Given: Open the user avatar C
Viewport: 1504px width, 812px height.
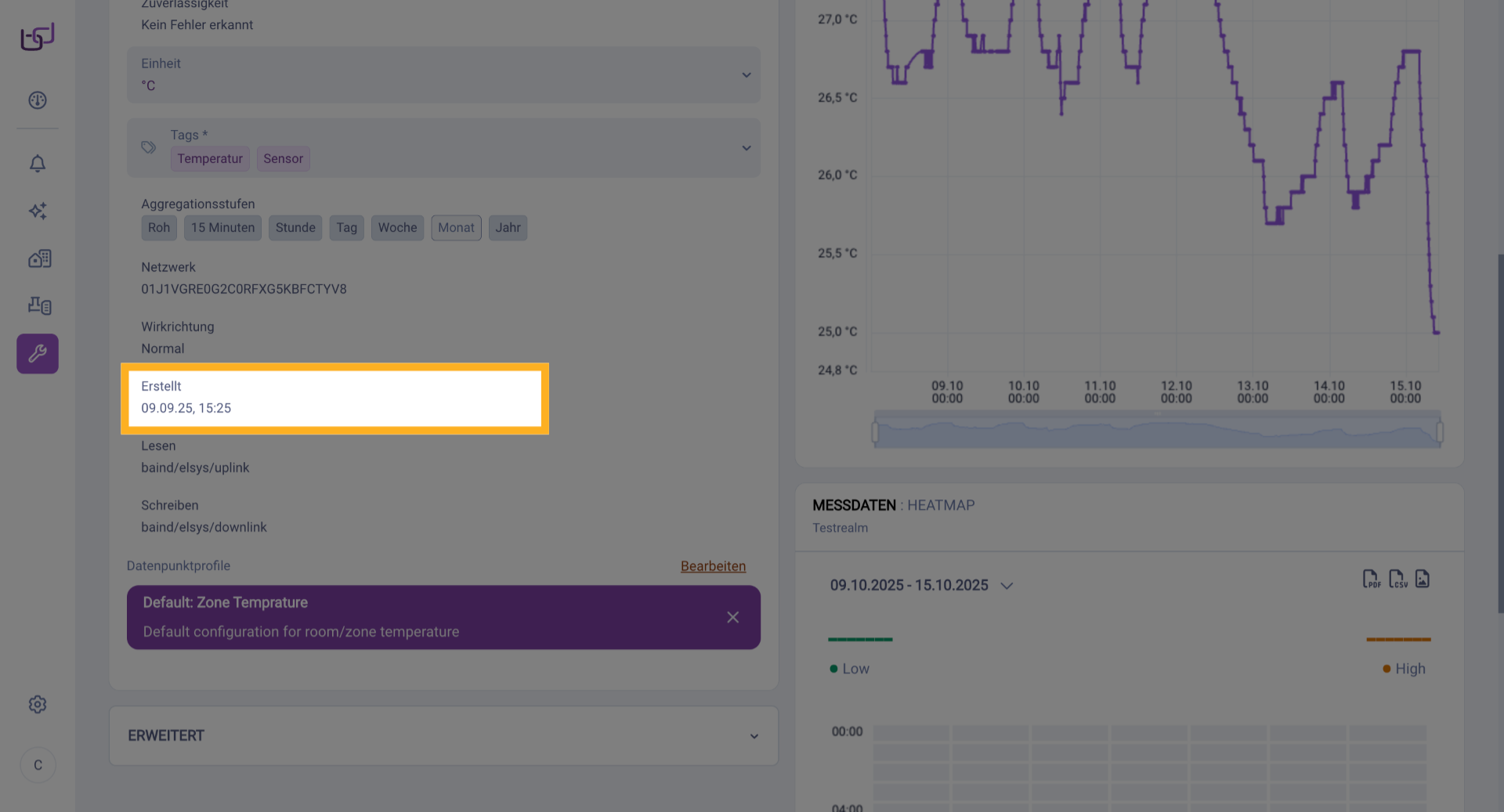Looking at the screenshot, I should 38,765.
